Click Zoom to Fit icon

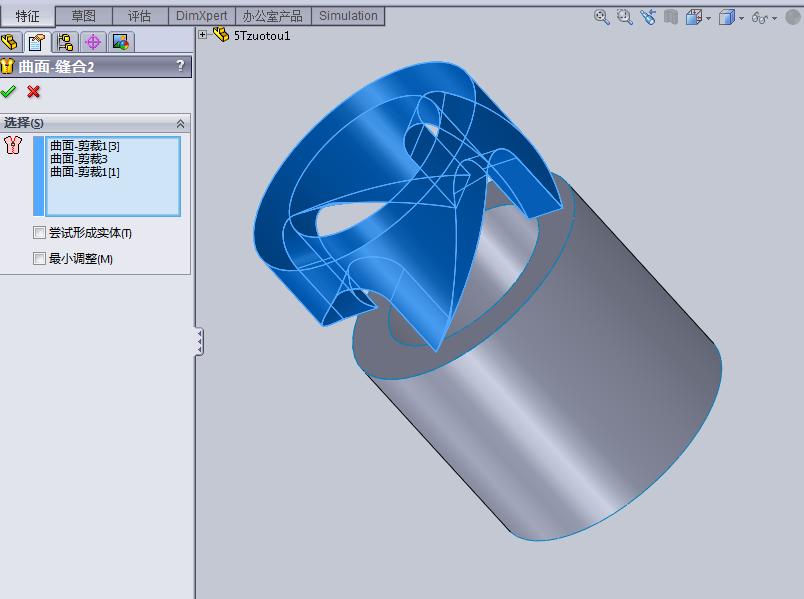601,17
